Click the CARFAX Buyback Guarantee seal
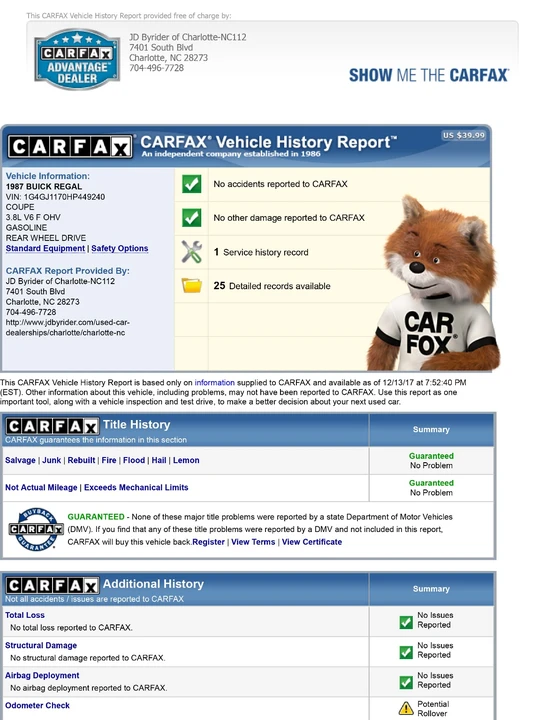Viewport: 545px width, 720px height. [x=36, y=529]
